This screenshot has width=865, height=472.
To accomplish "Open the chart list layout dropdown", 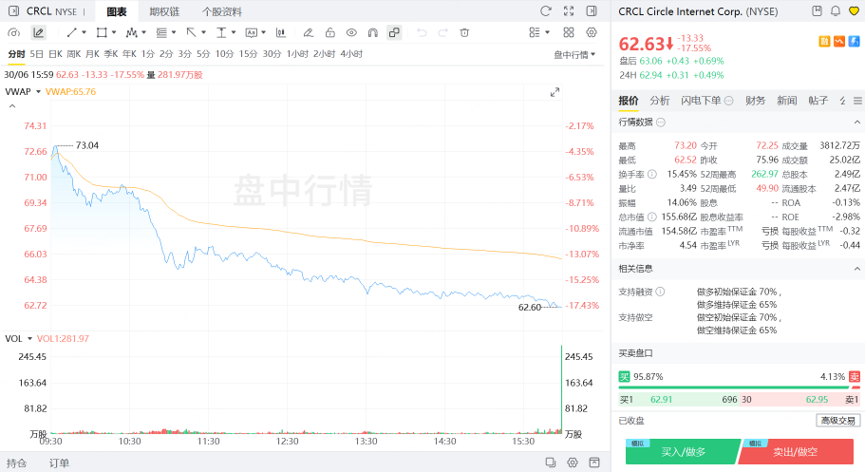I will (539, 33).
